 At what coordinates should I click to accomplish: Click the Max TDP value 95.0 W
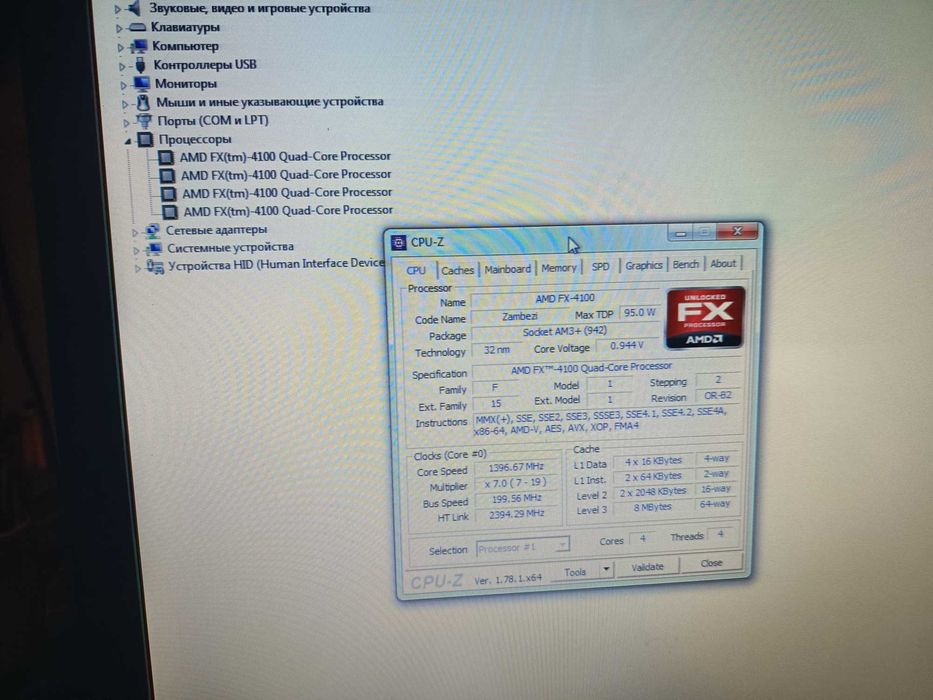[x=639, y=312]
